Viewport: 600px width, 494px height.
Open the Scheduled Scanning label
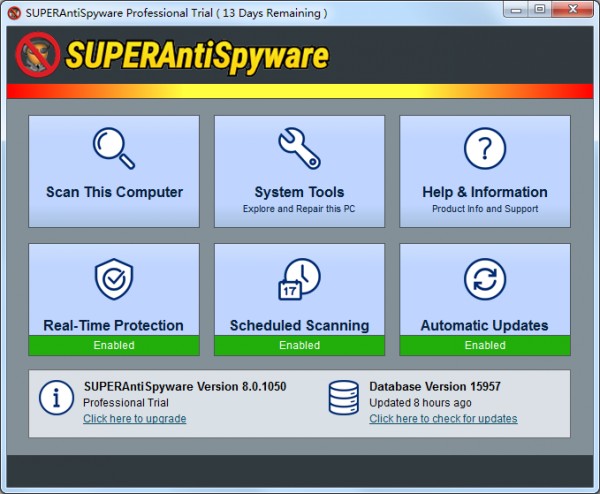[x=299, y=326]
